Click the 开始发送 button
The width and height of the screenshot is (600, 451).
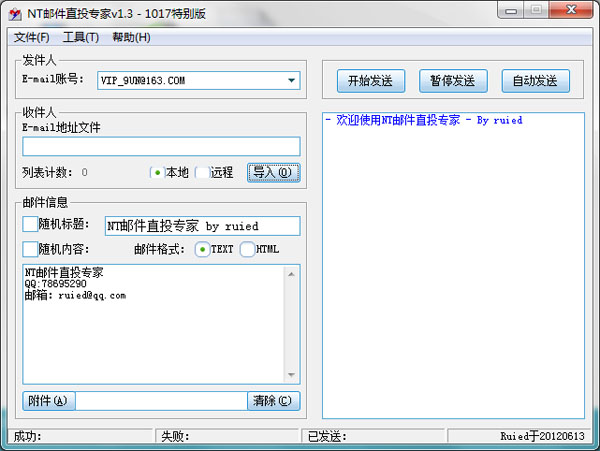click(x=371, y=81)
